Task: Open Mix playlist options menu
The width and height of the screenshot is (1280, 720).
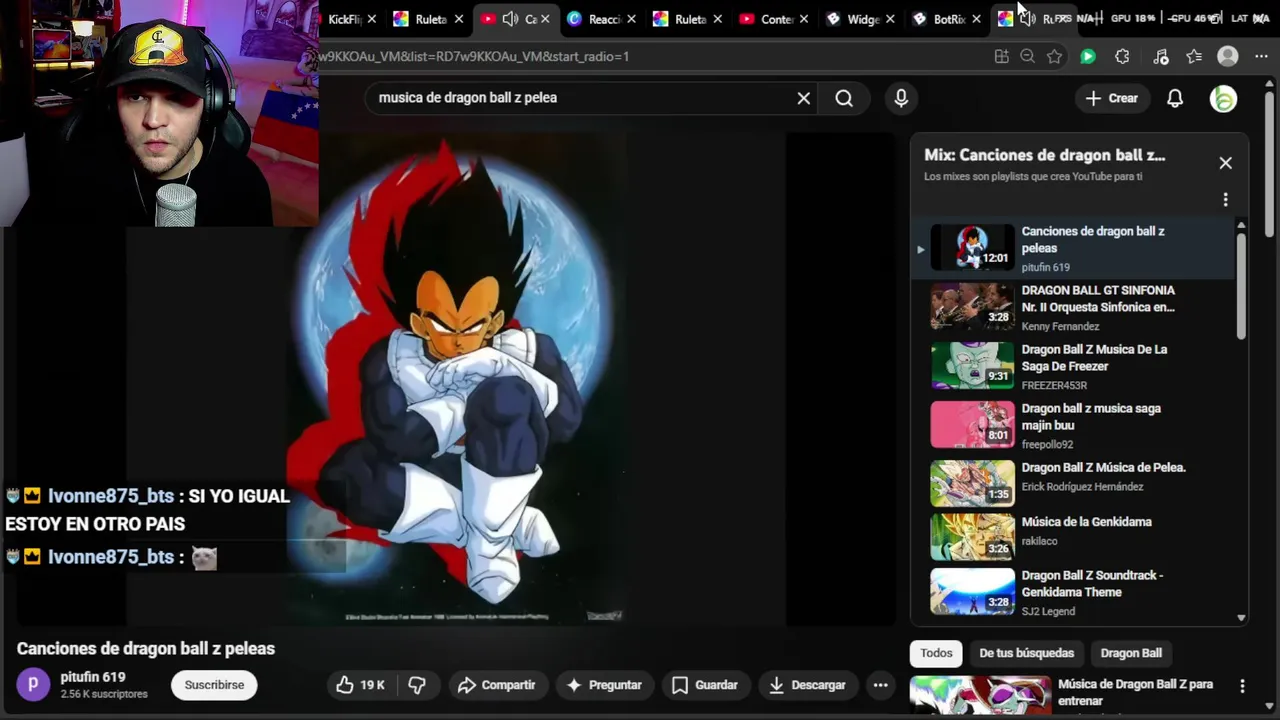Action: point(1225,200)
